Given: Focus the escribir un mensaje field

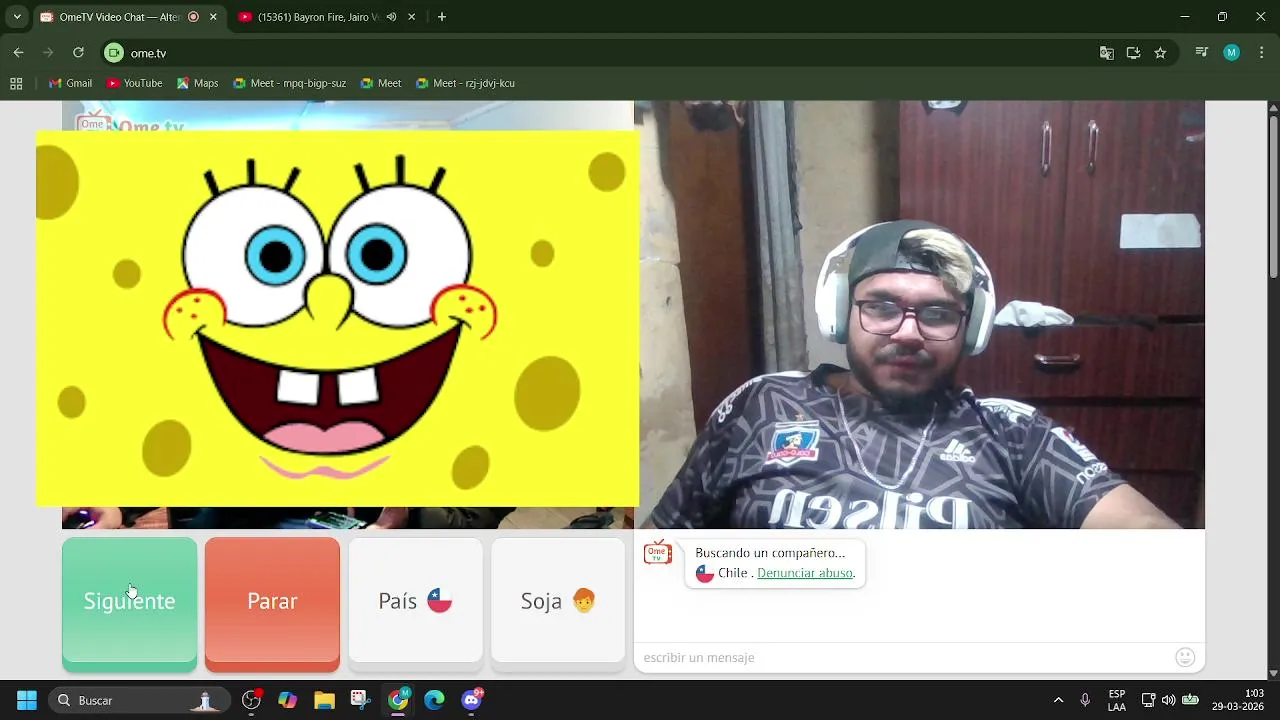Looking at the screenshot, I should click(x=905, y=657).
